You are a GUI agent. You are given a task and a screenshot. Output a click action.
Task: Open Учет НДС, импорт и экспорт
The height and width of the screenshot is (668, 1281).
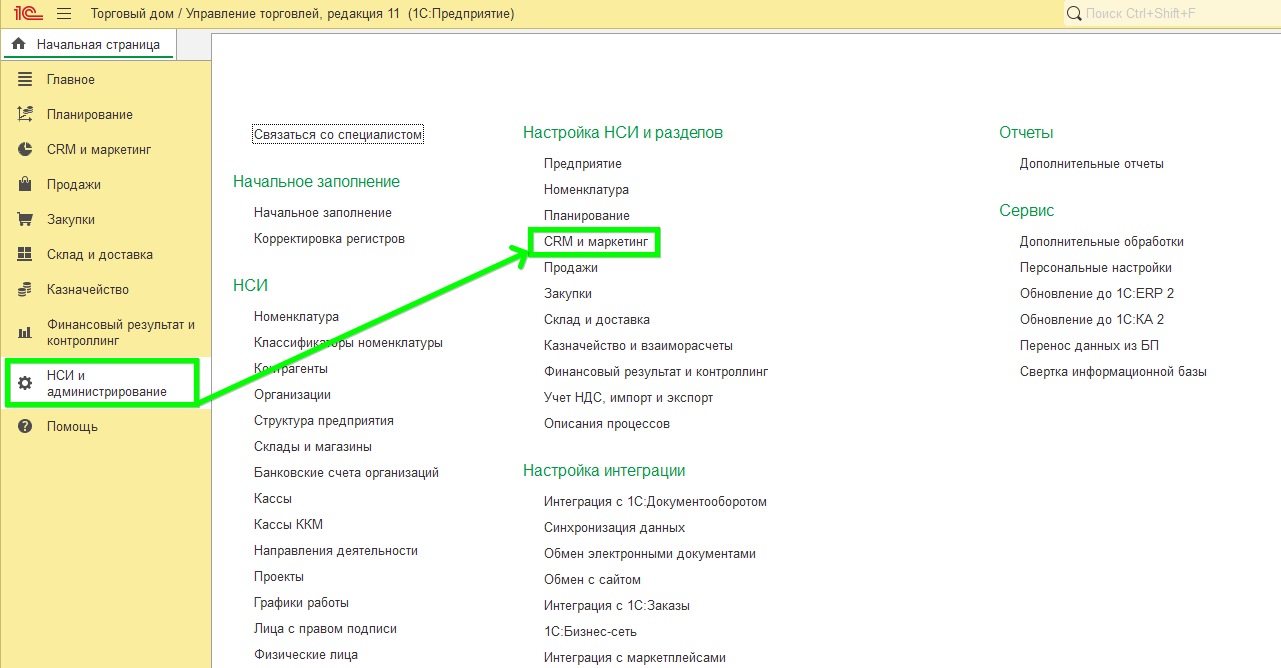629,398
